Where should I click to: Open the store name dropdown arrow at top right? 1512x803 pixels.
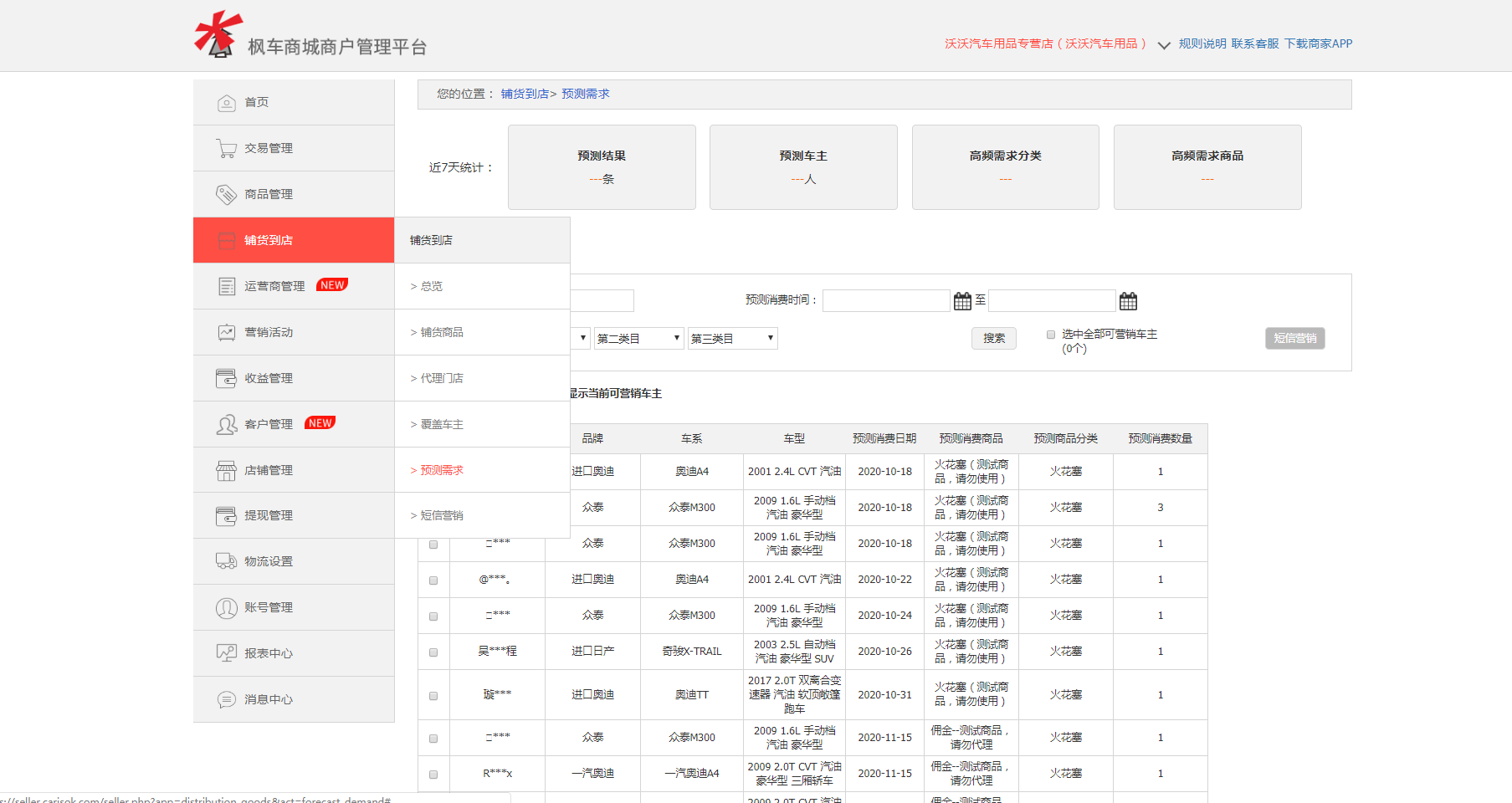pyautogui.click(x=1164, y=46)
